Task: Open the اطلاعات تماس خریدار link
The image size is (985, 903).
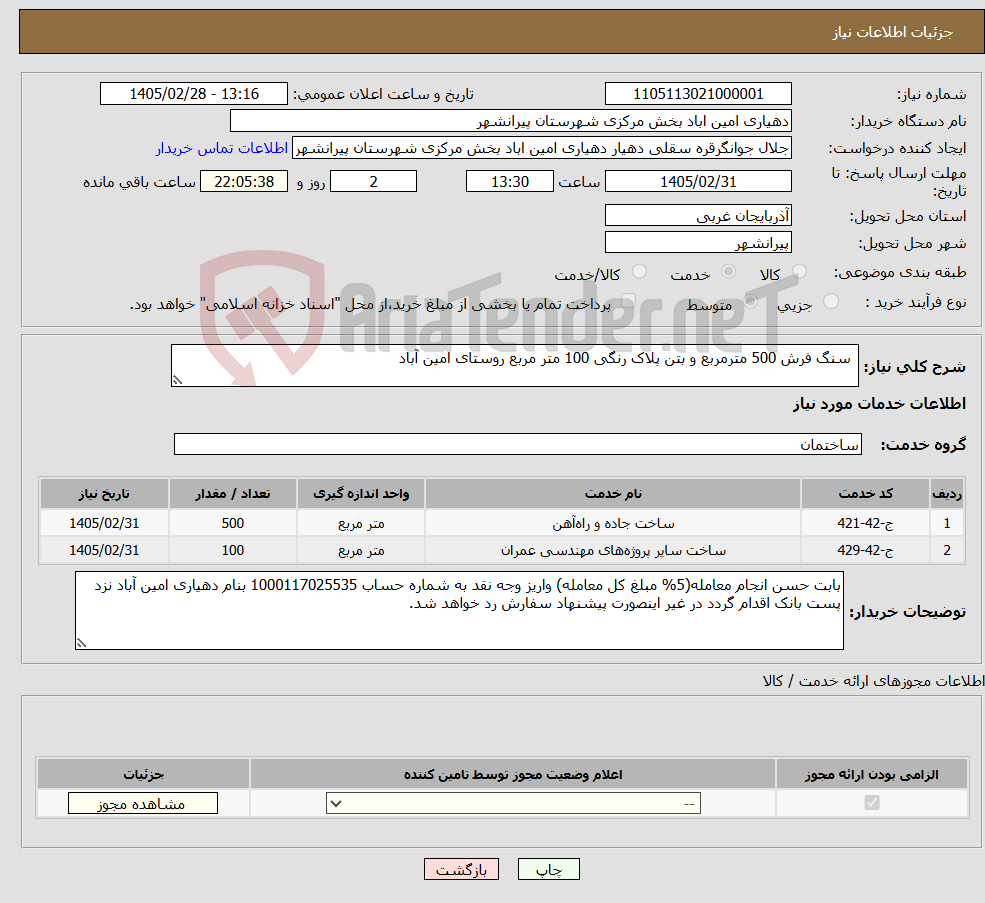Action: [x=222, y=148]
